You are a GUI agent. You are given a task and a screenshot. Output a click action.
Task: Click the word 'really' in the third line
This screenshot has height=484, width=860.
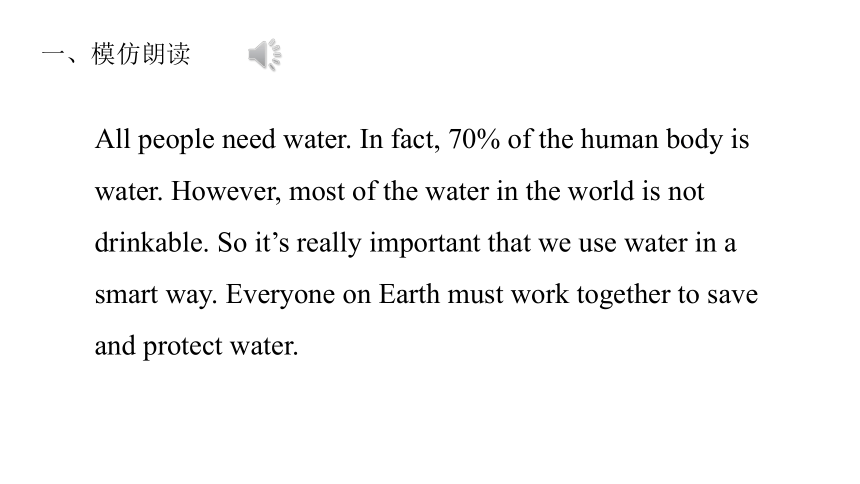329,244
